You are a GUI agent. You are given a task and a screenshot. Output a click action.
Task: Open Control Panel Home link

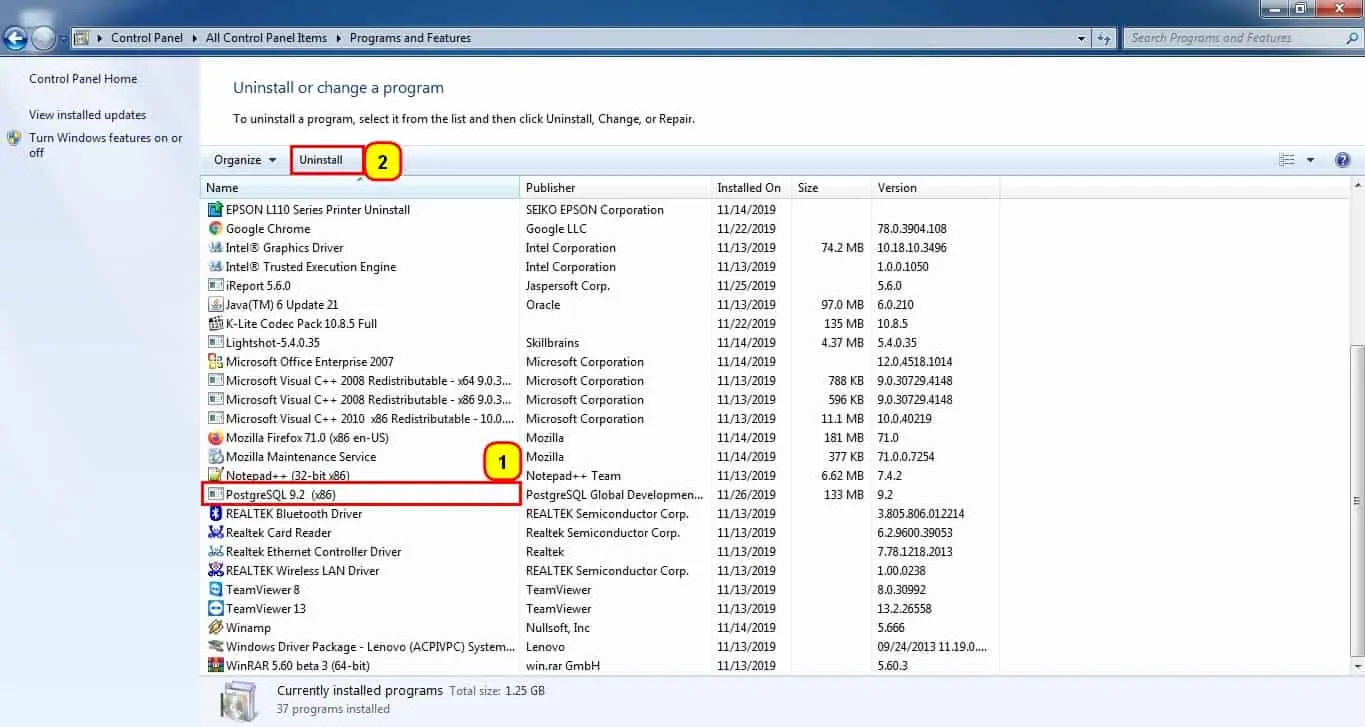click(83, 79)
